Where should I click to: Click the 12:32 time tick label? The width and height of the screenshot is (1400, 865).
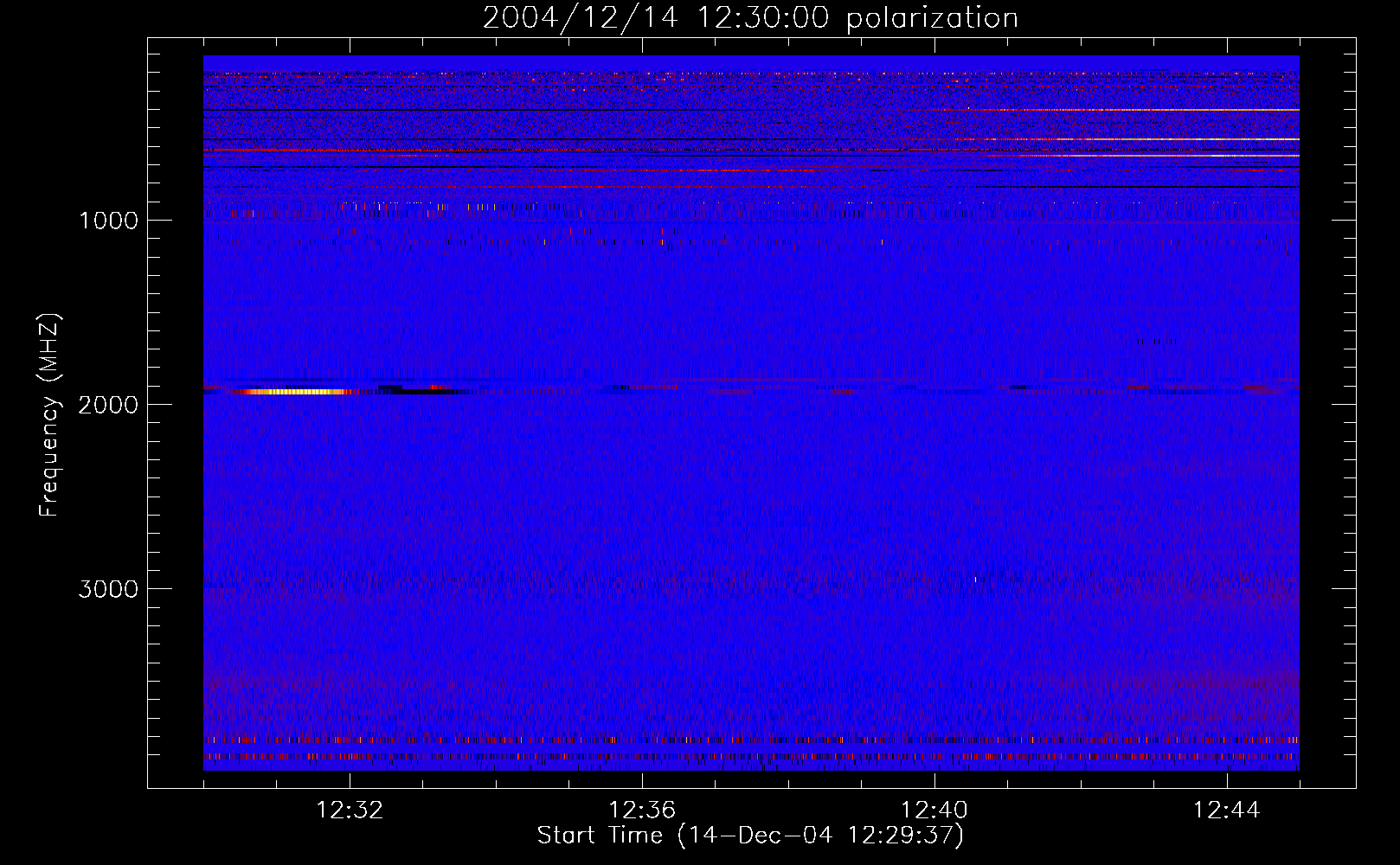(350, 811)
